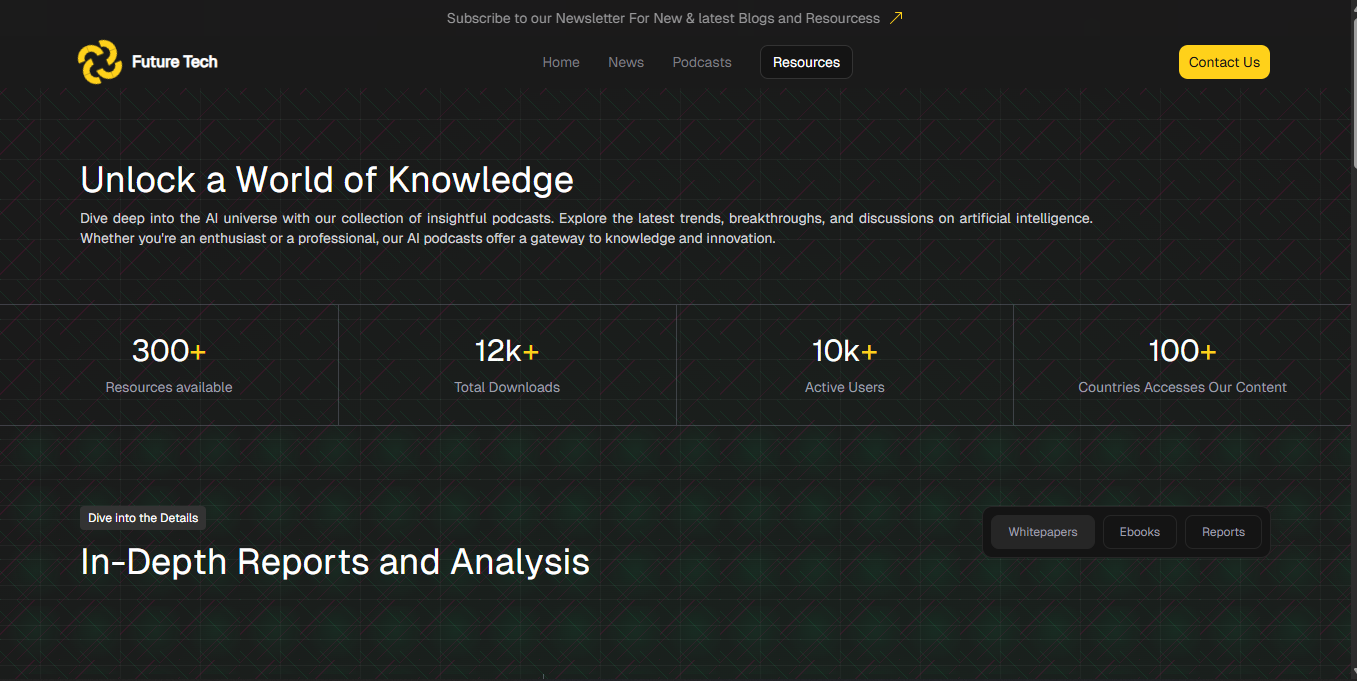Click the Future Tech logo icon

click(x=100, y=62)
